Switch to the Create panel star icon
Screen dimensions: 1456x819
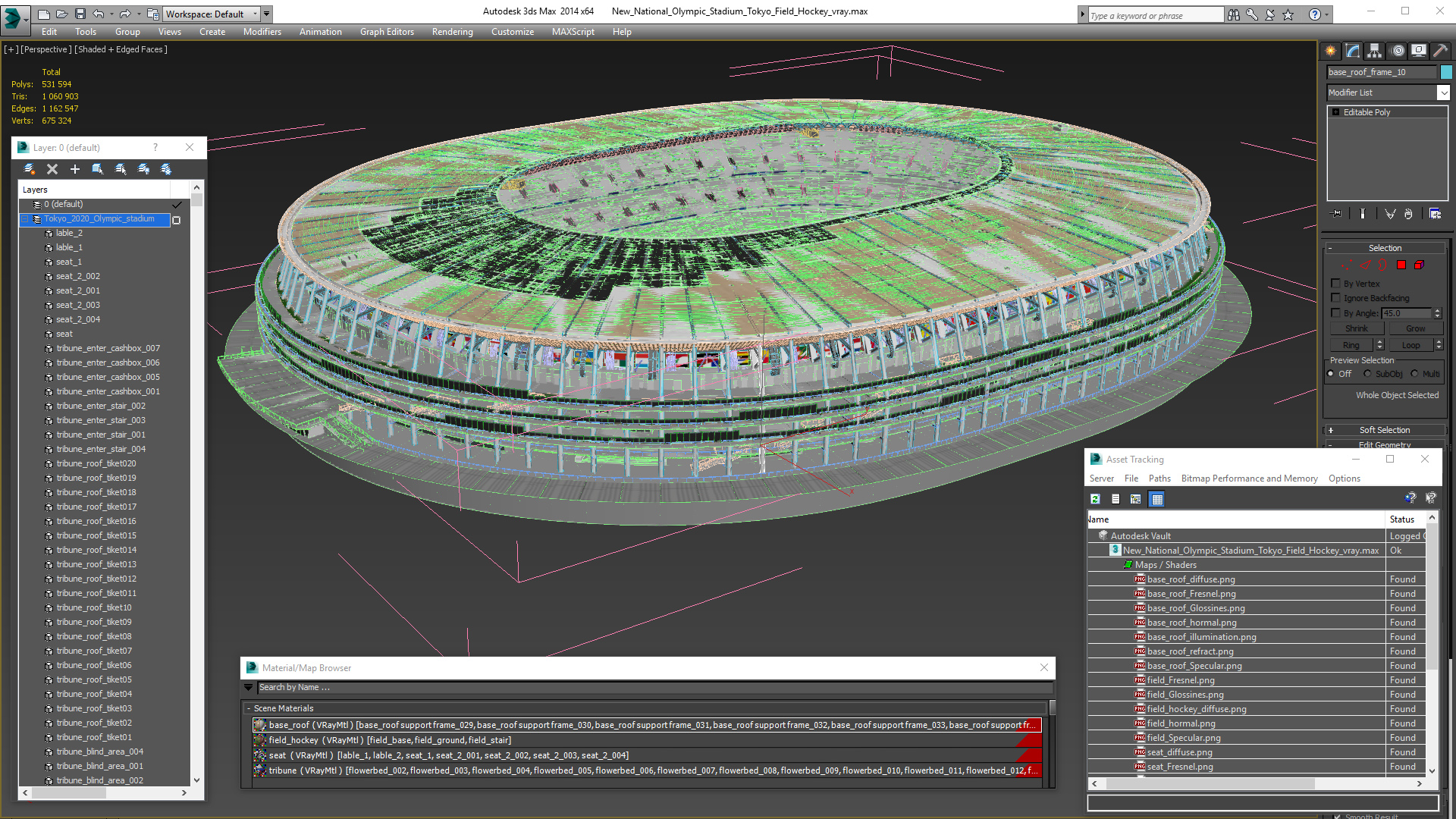(1330, 51)
